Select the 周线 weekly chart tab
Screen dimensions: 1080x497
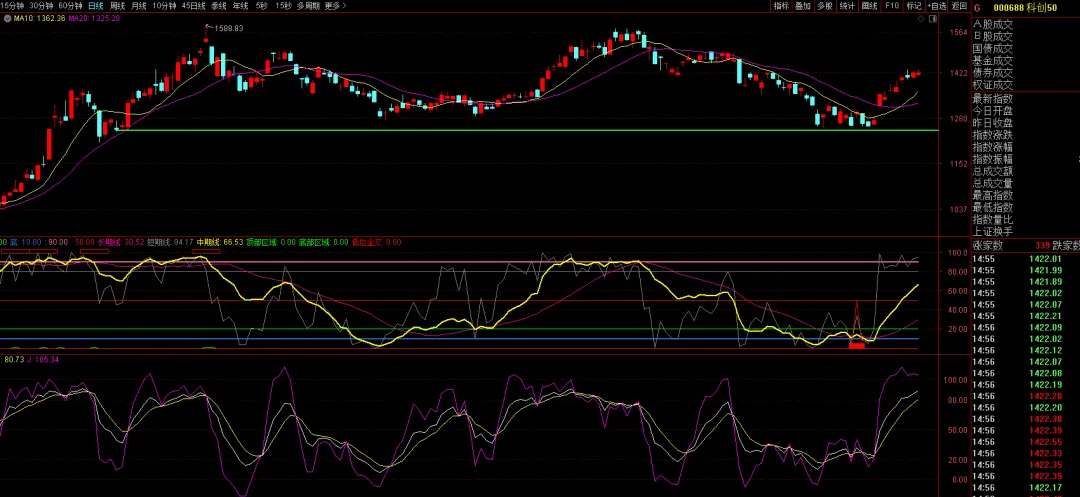(x=118, y=6)
